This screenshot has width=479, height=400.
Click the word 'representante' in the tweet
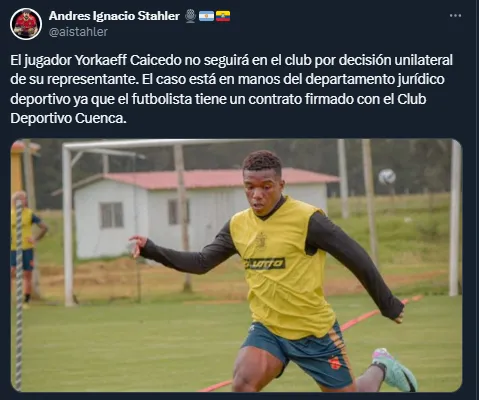92,80
